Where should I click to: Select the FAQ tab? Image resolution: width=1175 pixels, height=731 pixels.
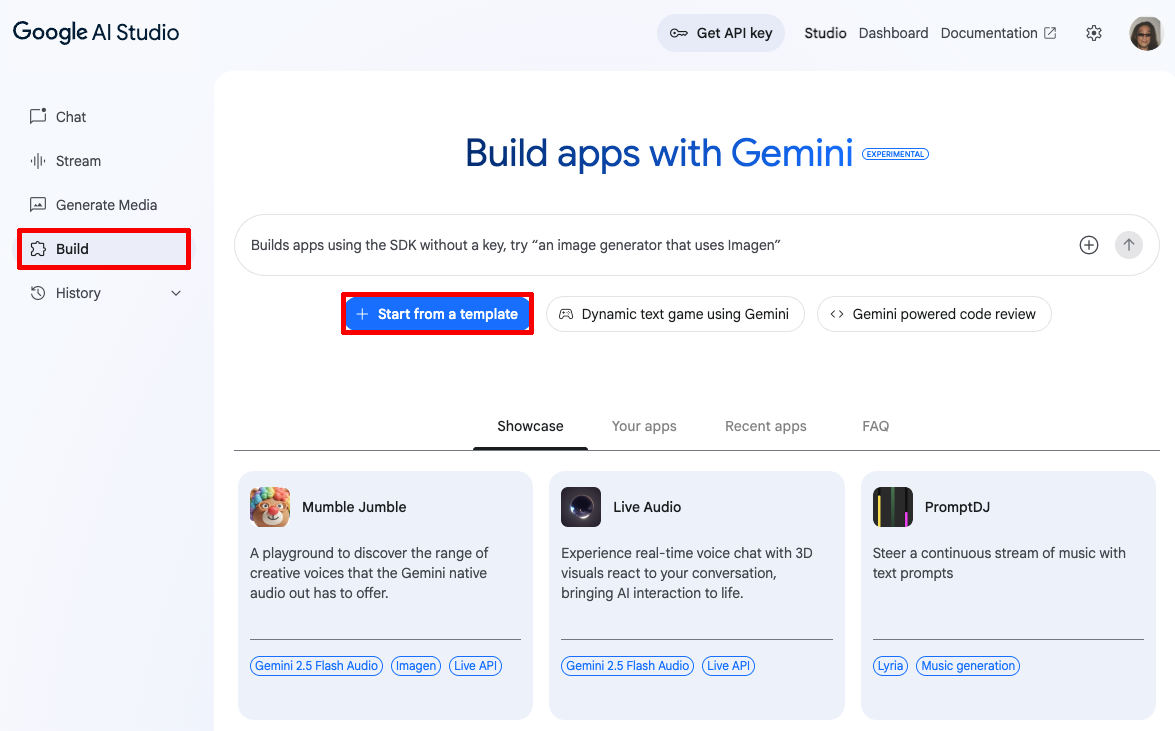pos(875,426)
